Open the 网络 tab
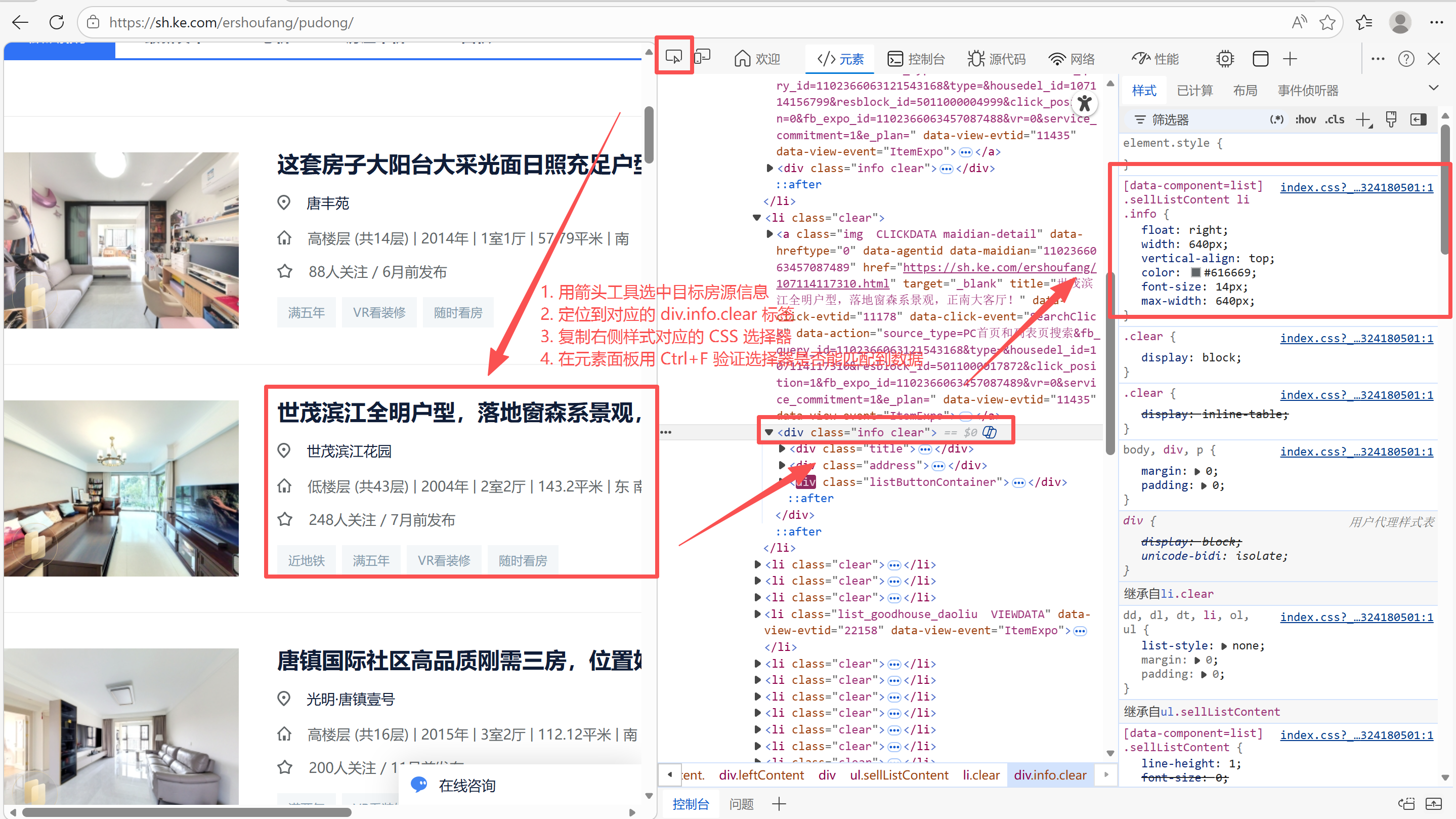The image size is (1456, 819). (1071, 59)
